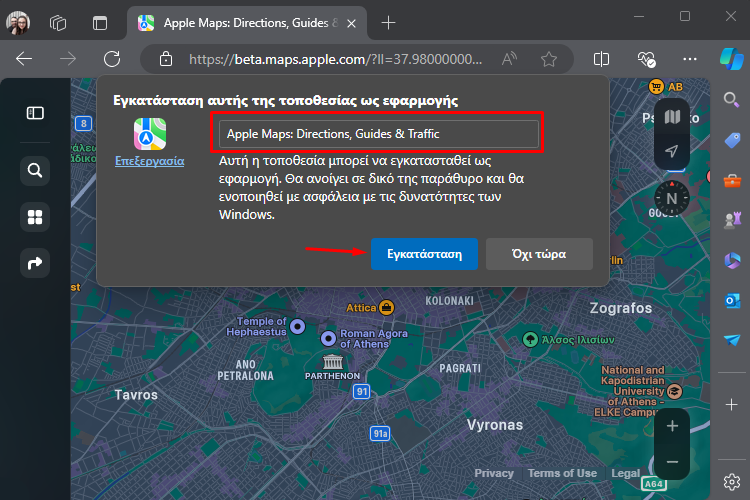Customize Edge sidebar with plus
Screen dimensions: 750x500
coord(731,405)
